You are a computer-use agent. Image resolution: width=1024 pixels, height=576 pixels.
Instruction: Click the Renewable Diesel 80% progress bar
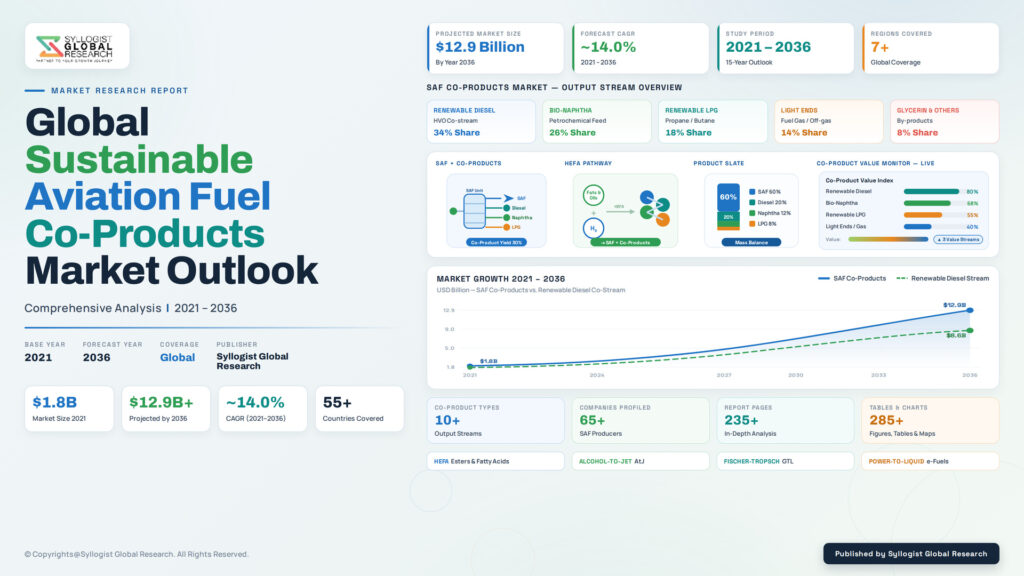pyautogui.click(x=931, y=191)
